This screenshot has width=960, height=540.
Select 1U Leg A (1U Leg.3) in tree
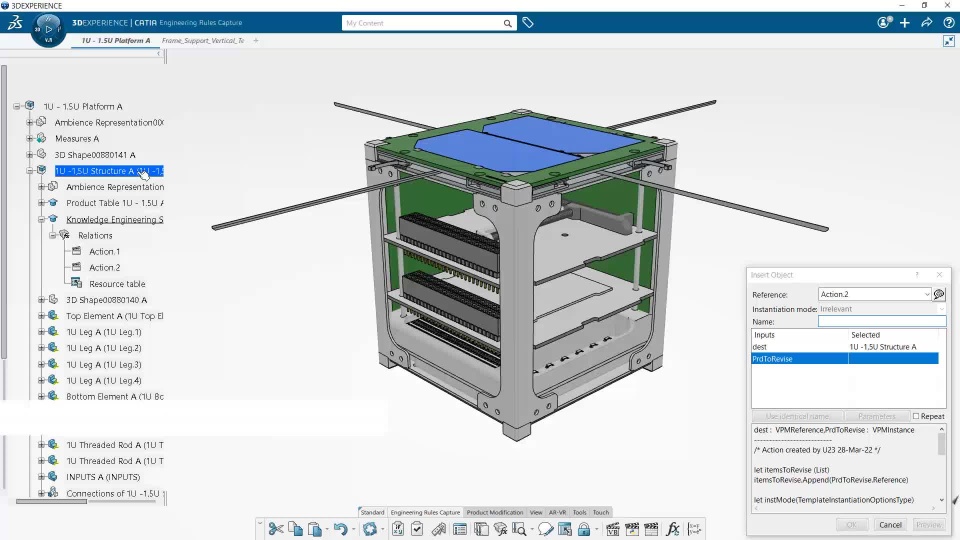[103, 364]
